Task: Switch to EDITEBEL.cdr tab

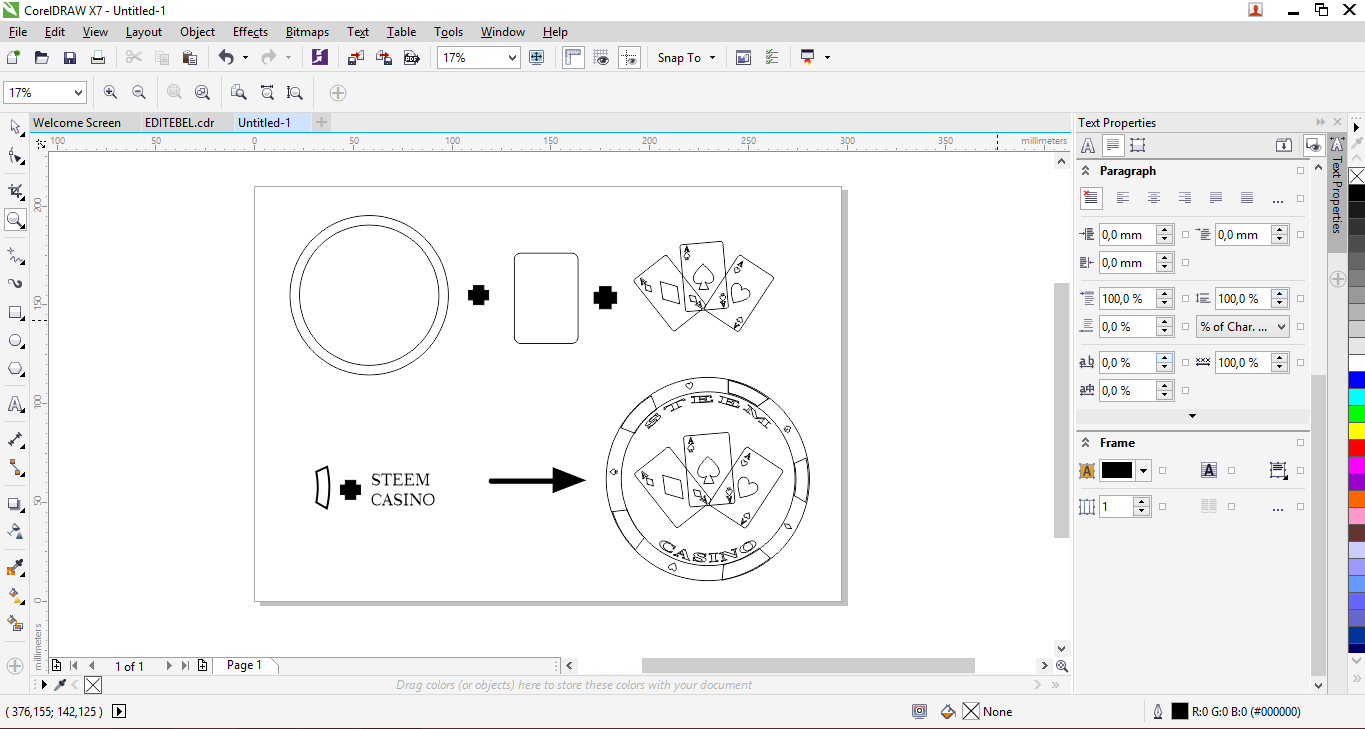Action: (179, 123)
